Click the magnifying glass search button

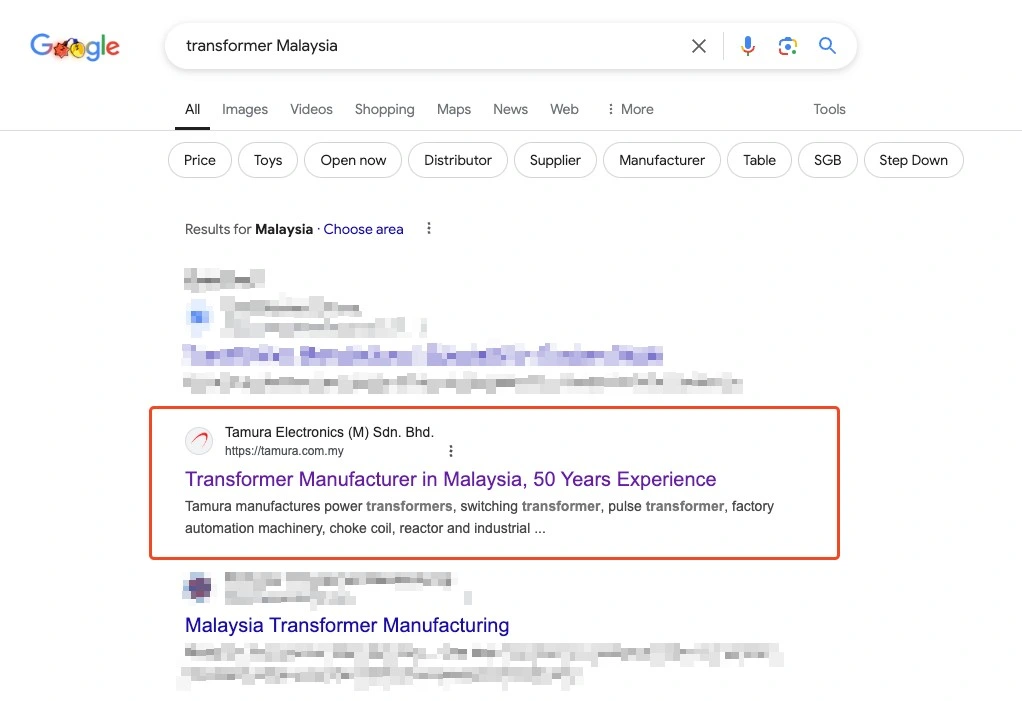[x=827, y=46]
